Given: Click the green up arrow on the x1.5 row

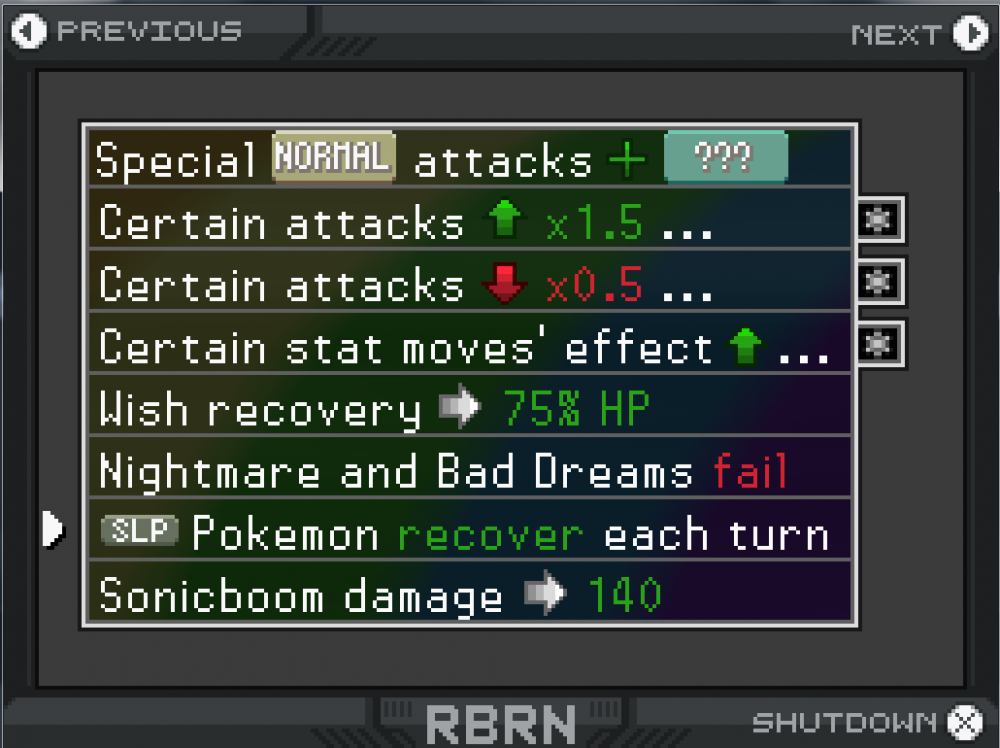Looking at the screenshot, I should (x=504, y=219).
